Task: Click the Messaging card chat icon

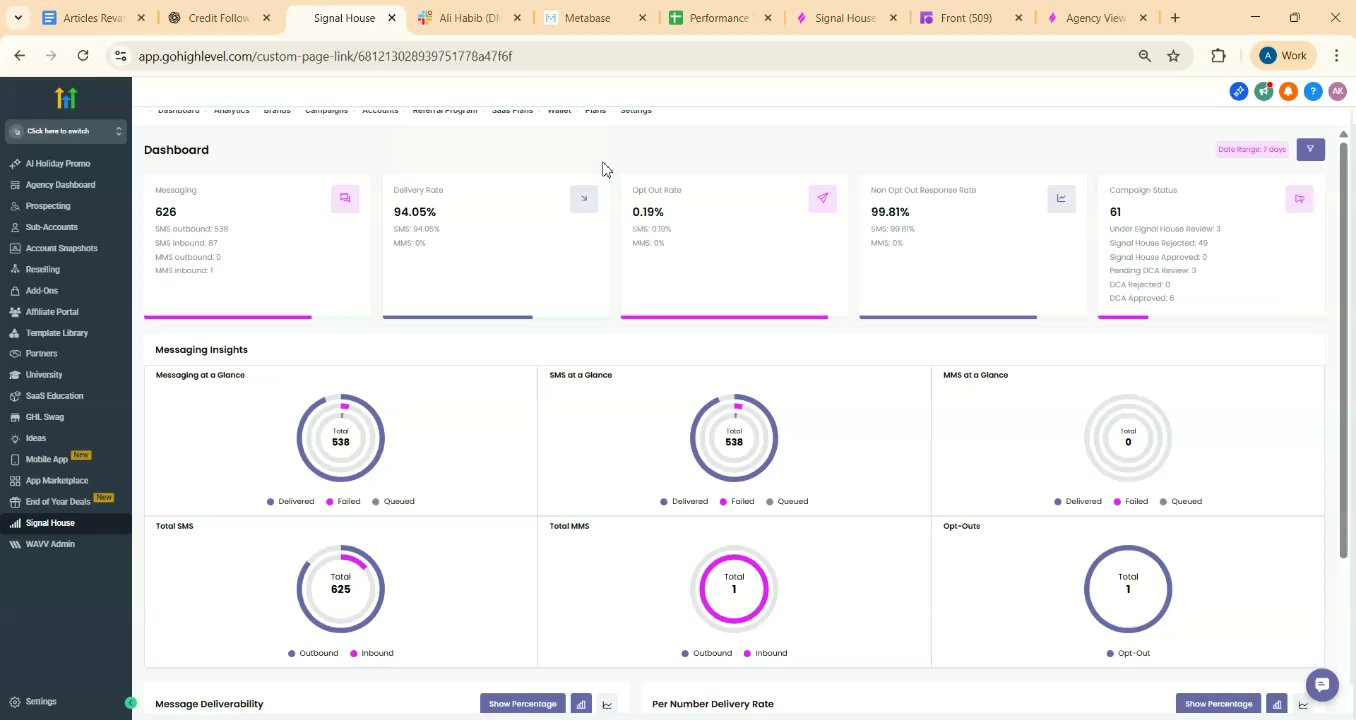Action: click(x=345, y=198)
